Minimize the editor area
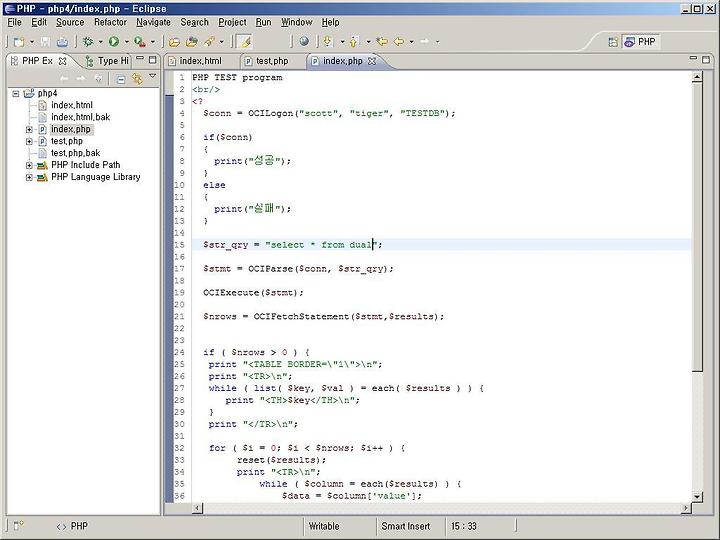The width and height of the screenshot is (720, 540). (x=693, y=58)
